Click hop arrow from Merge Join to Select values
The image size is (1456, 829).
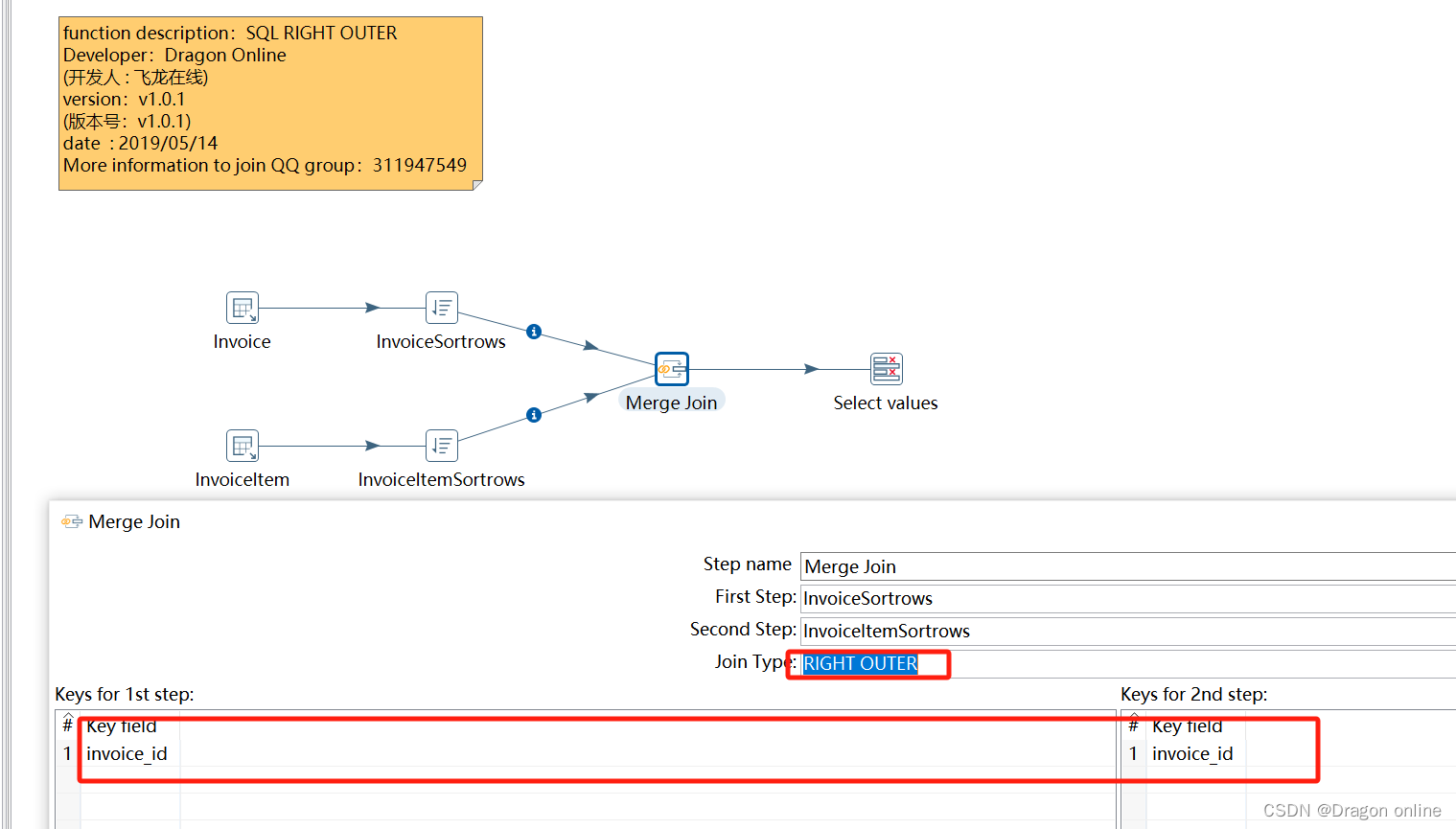[811, 369]
